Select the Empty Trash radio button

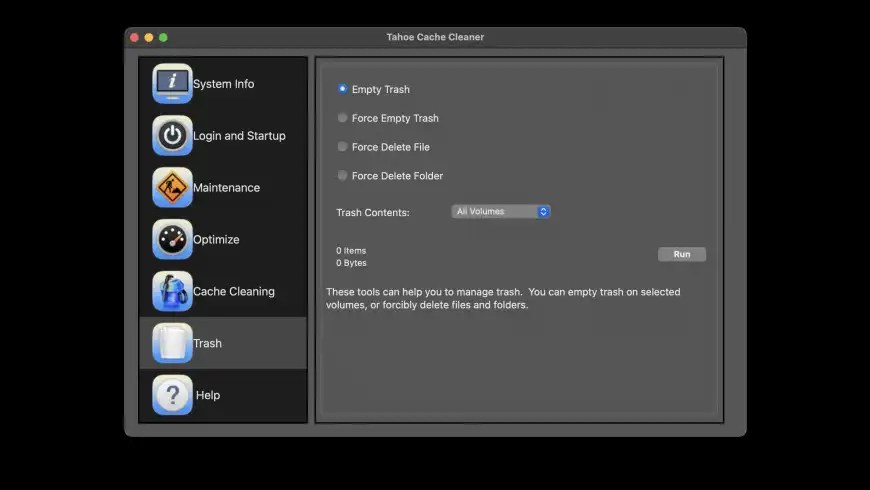[342, 89]
